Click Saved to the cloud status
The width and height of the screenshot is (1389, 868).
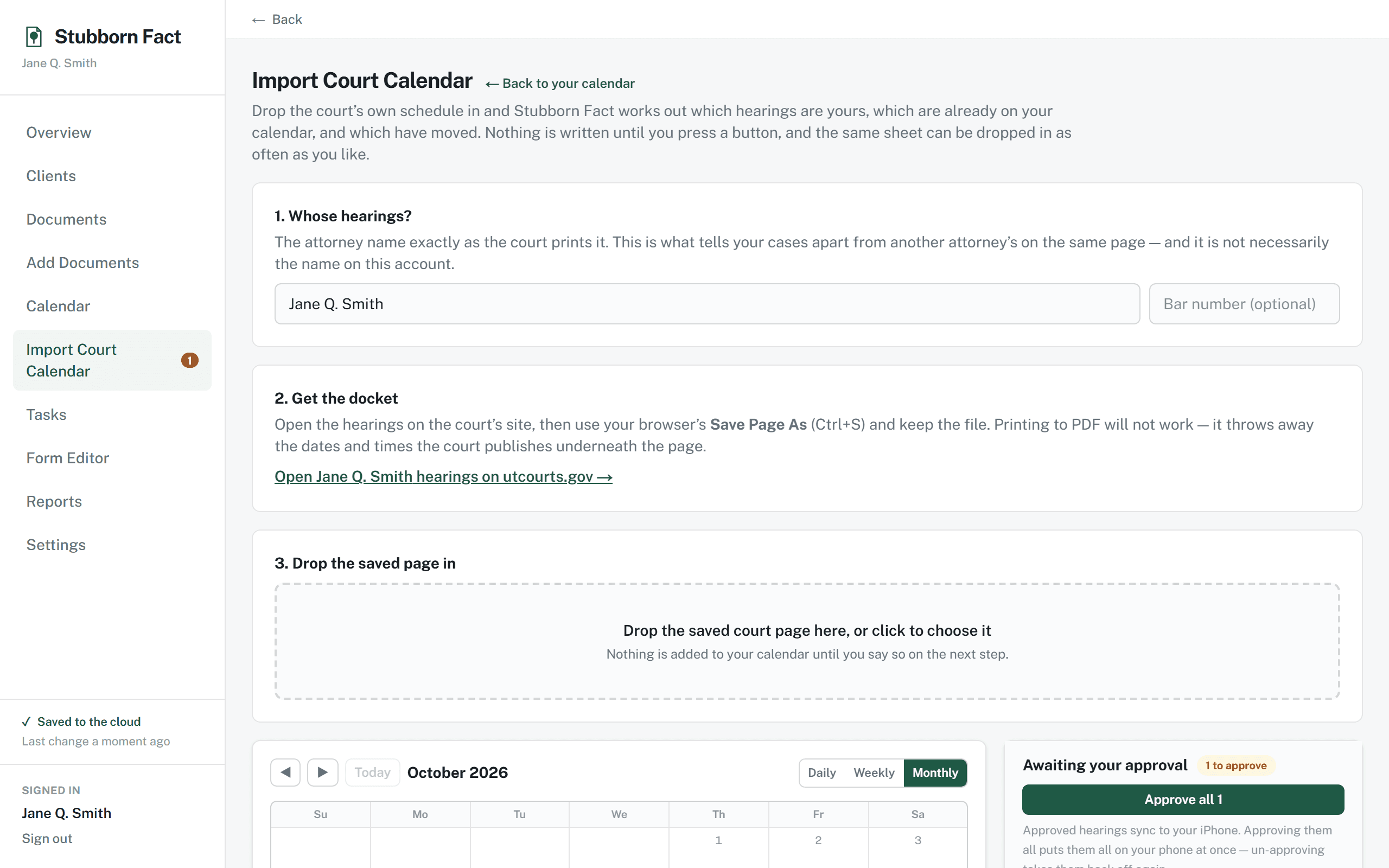pyautogui.click(x=81, y=722)
